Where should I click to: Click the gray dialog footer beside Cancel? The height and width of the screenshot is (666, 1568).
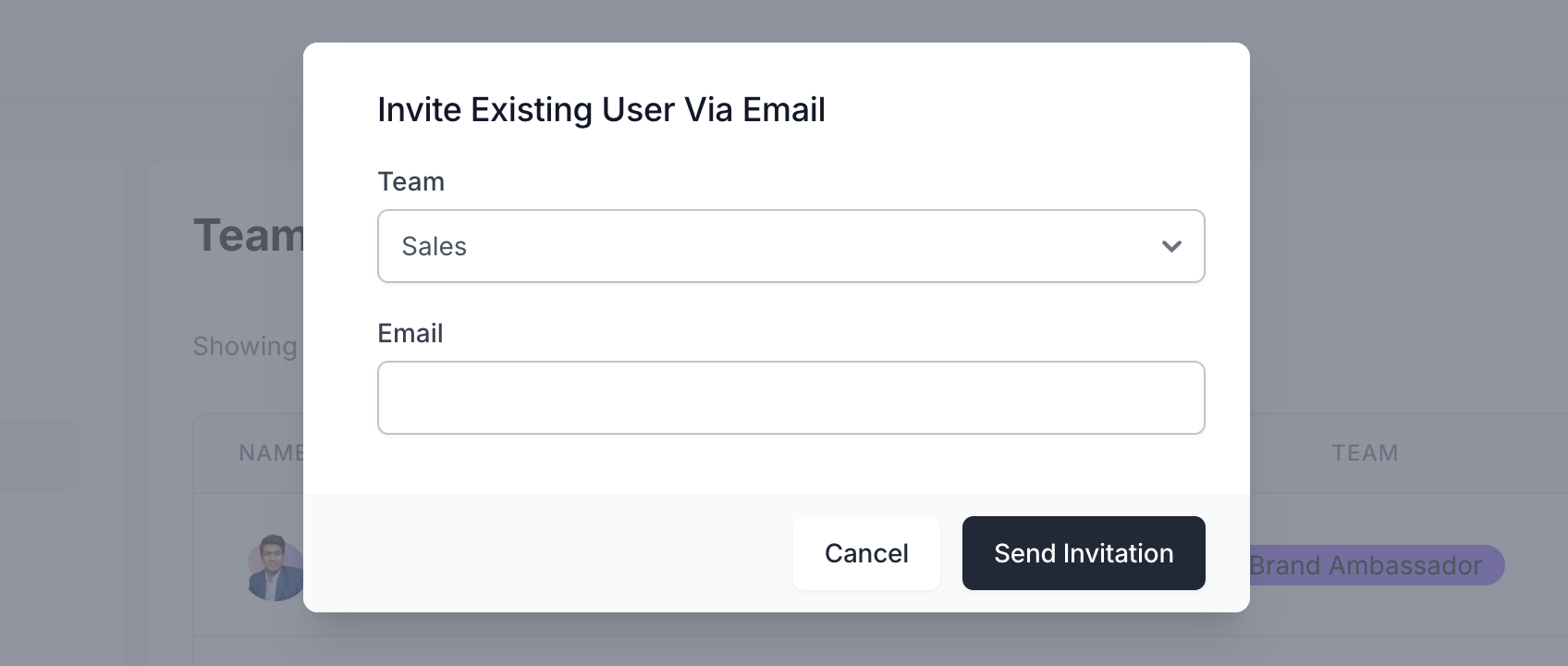click(547, 553)
